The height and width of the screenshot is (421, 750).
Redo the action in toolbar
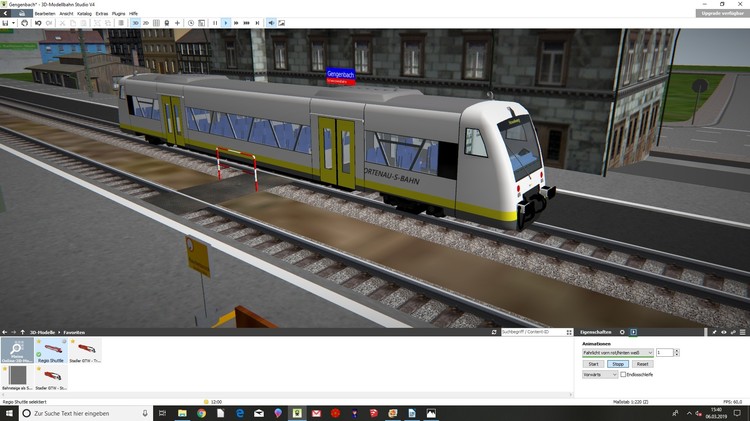tap(49, 23)
